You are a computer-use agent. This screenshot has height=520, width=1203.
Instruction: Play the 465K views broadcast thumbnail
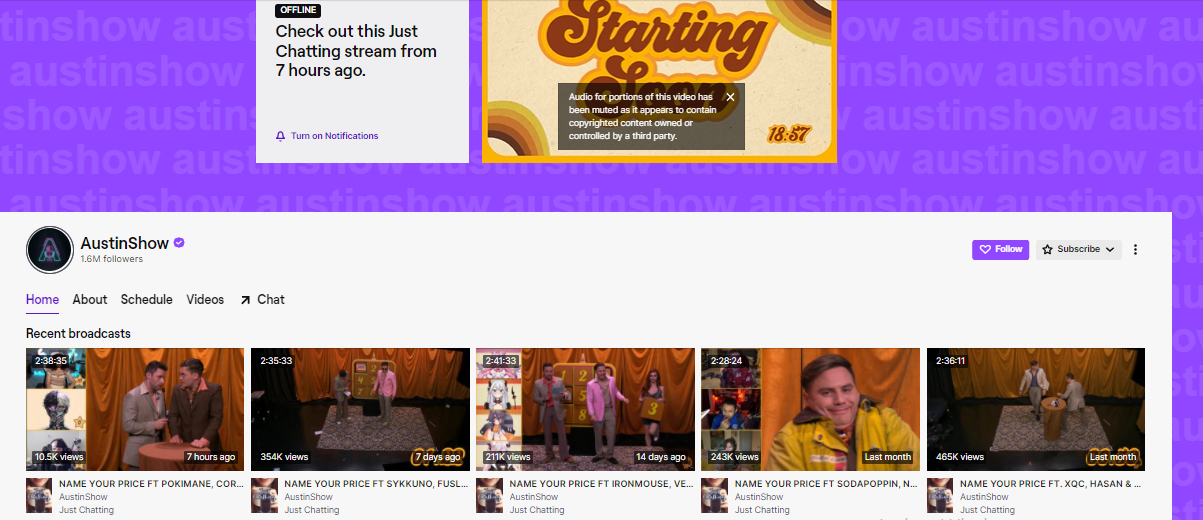point(1036,409)
